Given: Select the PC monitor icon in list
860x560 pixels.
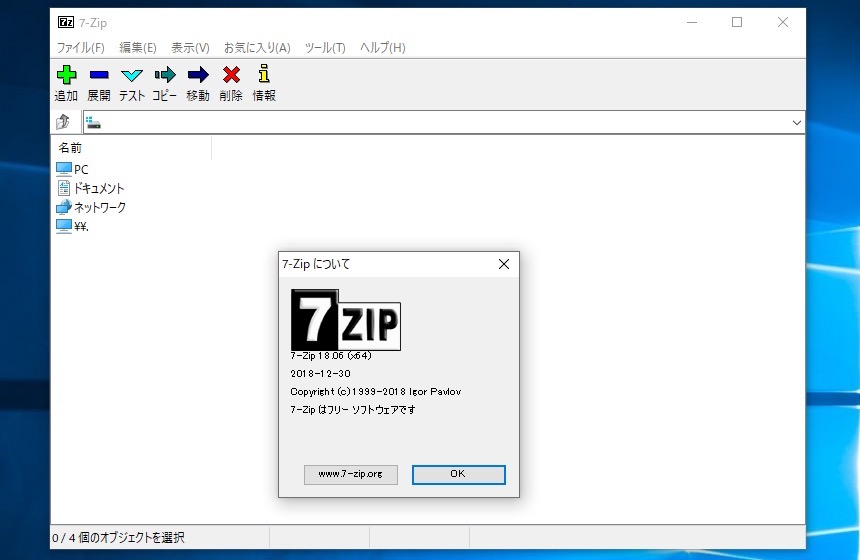Looking at the screenshot, I should [64, 169].
